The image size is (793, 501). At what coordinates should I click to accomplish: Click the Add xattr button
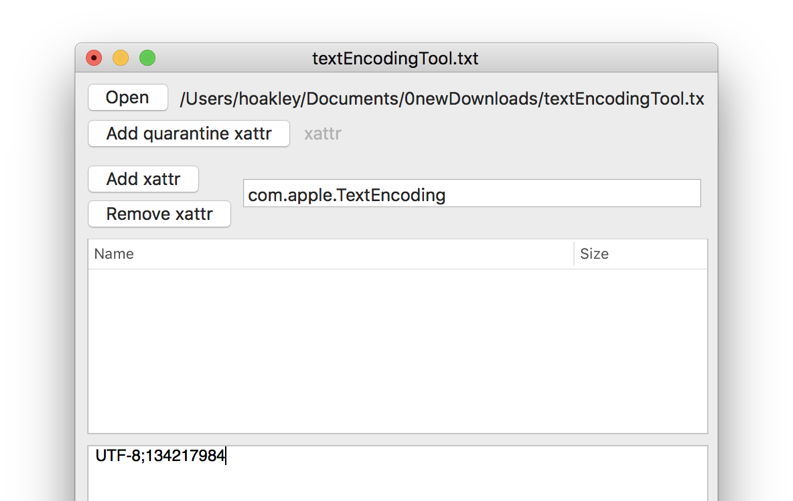143,179
